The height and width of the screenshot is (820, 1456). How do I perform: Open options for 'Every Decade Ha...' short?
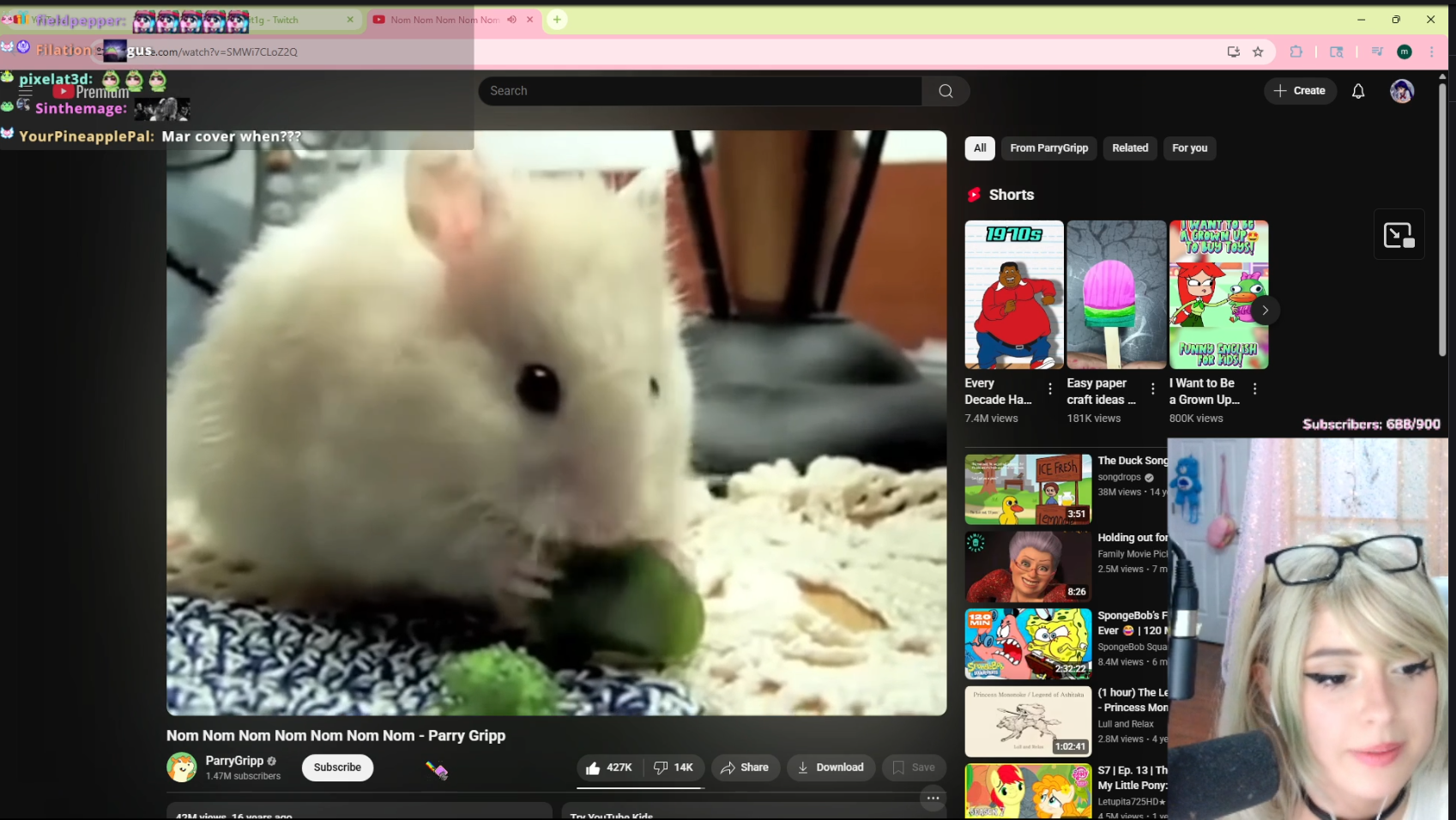[x=1050, y=389]
